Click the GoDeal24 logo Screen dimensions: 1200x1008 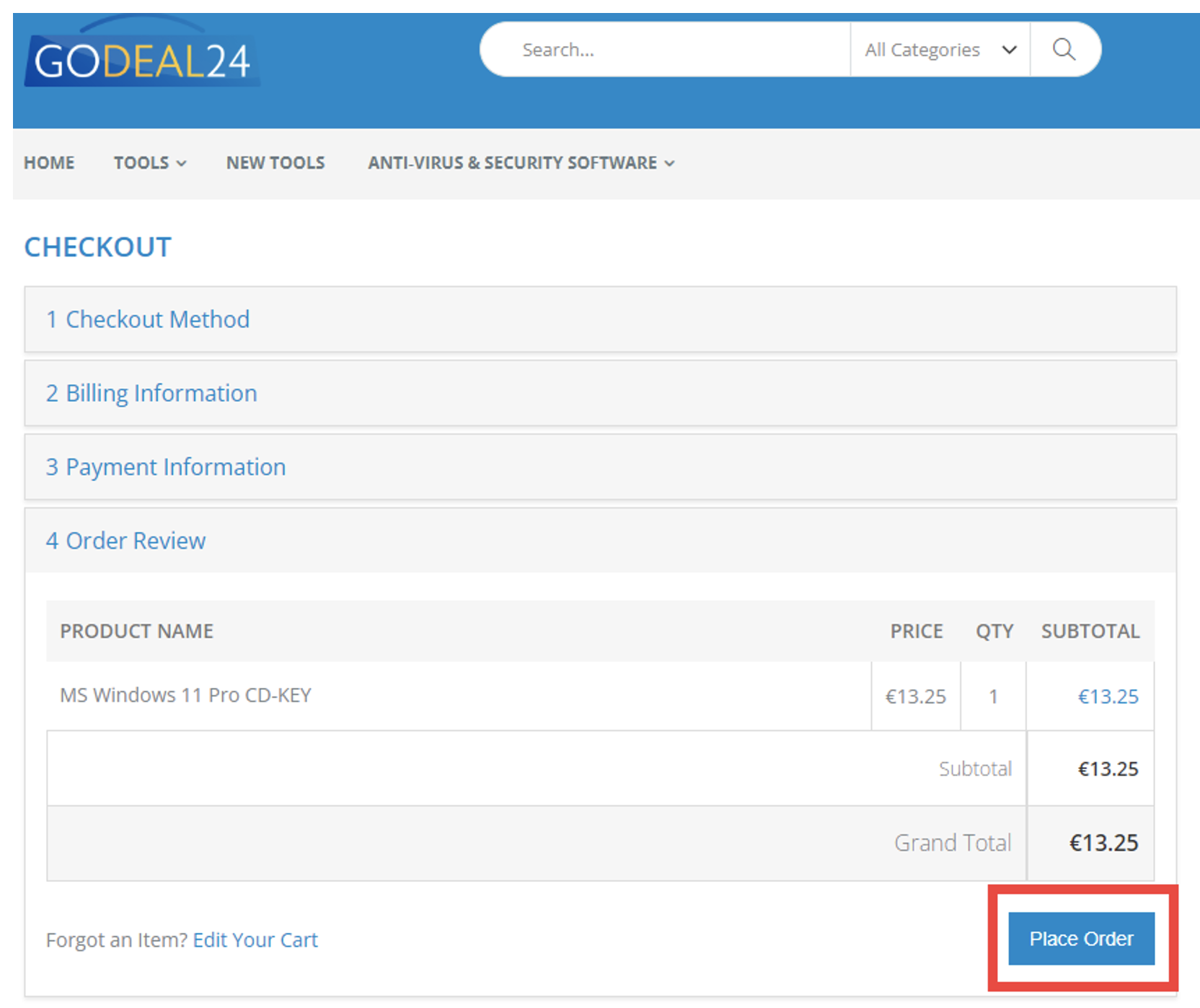click(142, 59)
